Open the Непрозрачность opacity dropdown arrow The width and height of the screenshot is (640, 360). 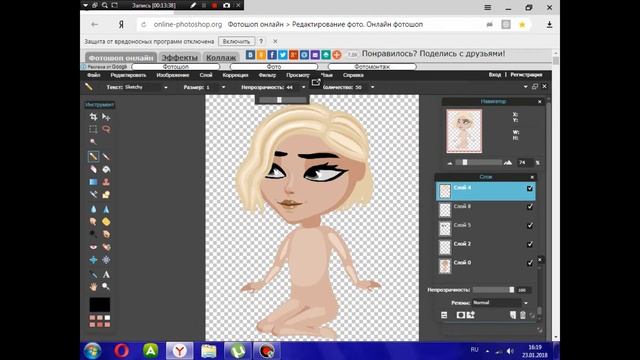tap(303, 87)
